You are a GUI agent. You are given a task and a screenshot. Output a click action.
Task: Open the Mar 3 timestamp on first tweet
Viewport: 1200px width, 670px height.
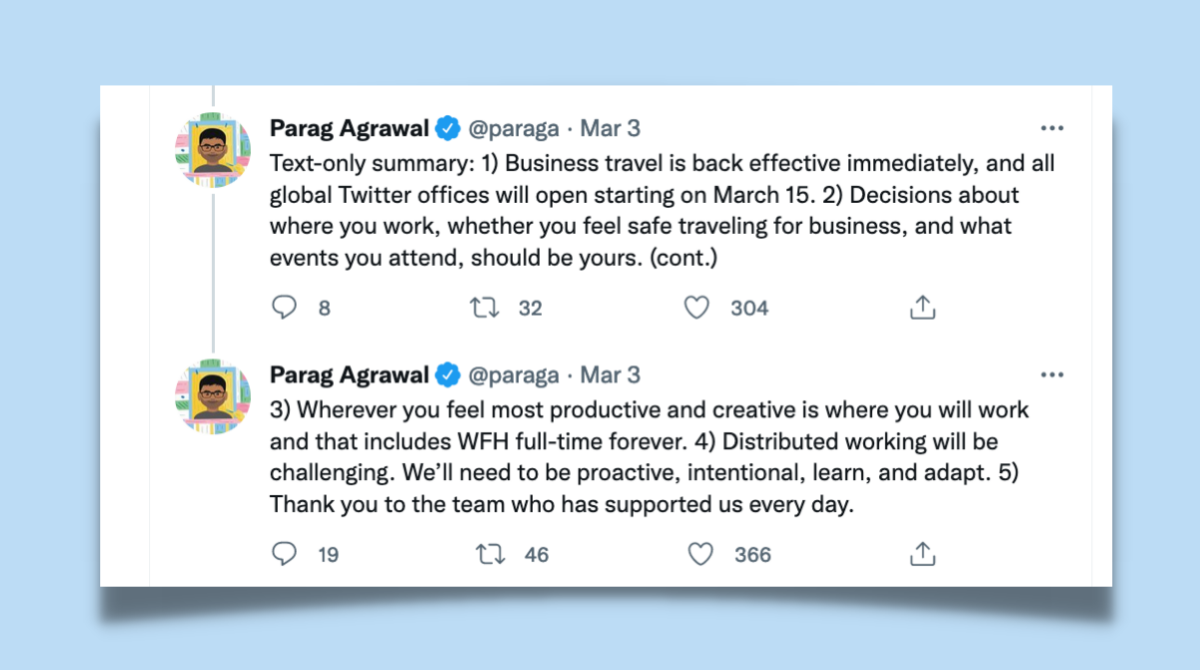(610, 129)
